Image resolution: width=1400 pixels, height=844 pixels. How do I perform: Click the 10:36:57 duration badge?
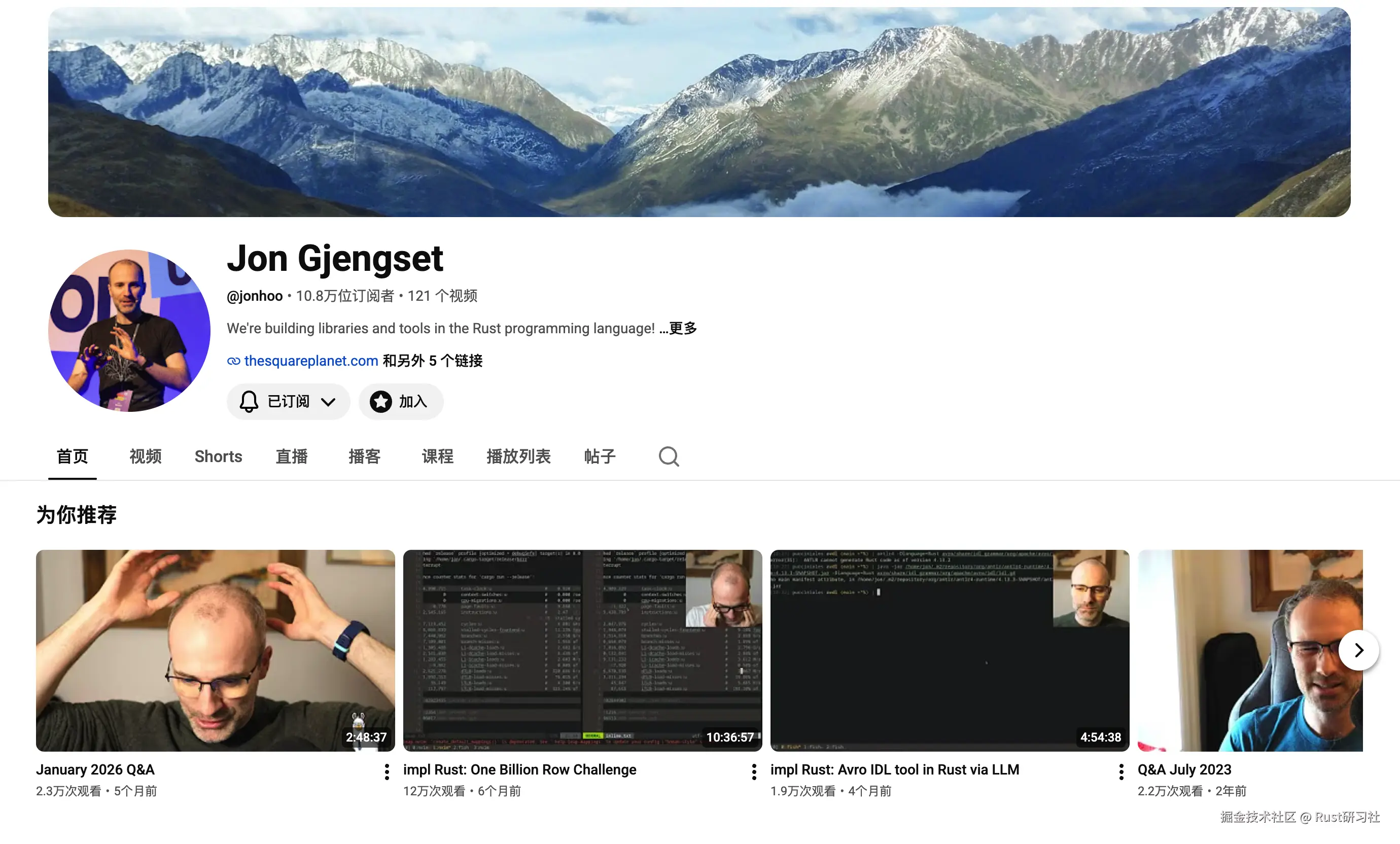(729, 737)
